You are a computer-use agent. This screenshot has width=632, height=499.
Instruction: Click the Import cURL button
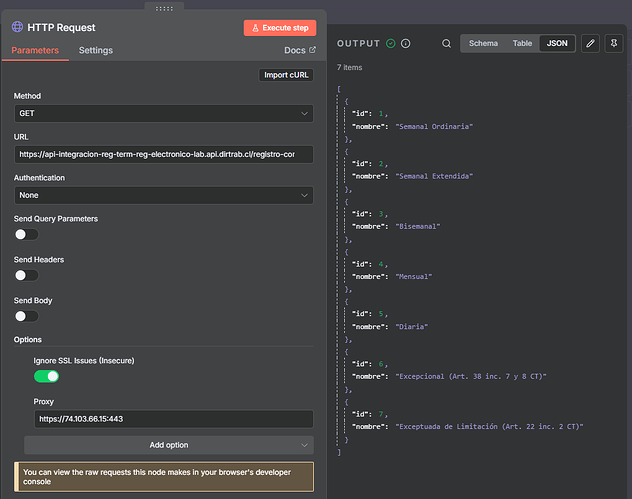(286, 75)
